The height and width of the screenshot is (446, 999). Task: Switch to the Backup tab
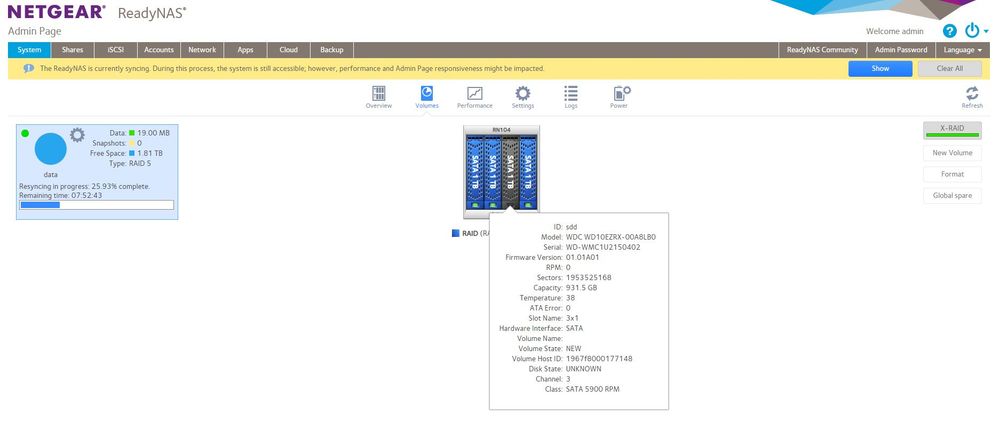[332, 50]
